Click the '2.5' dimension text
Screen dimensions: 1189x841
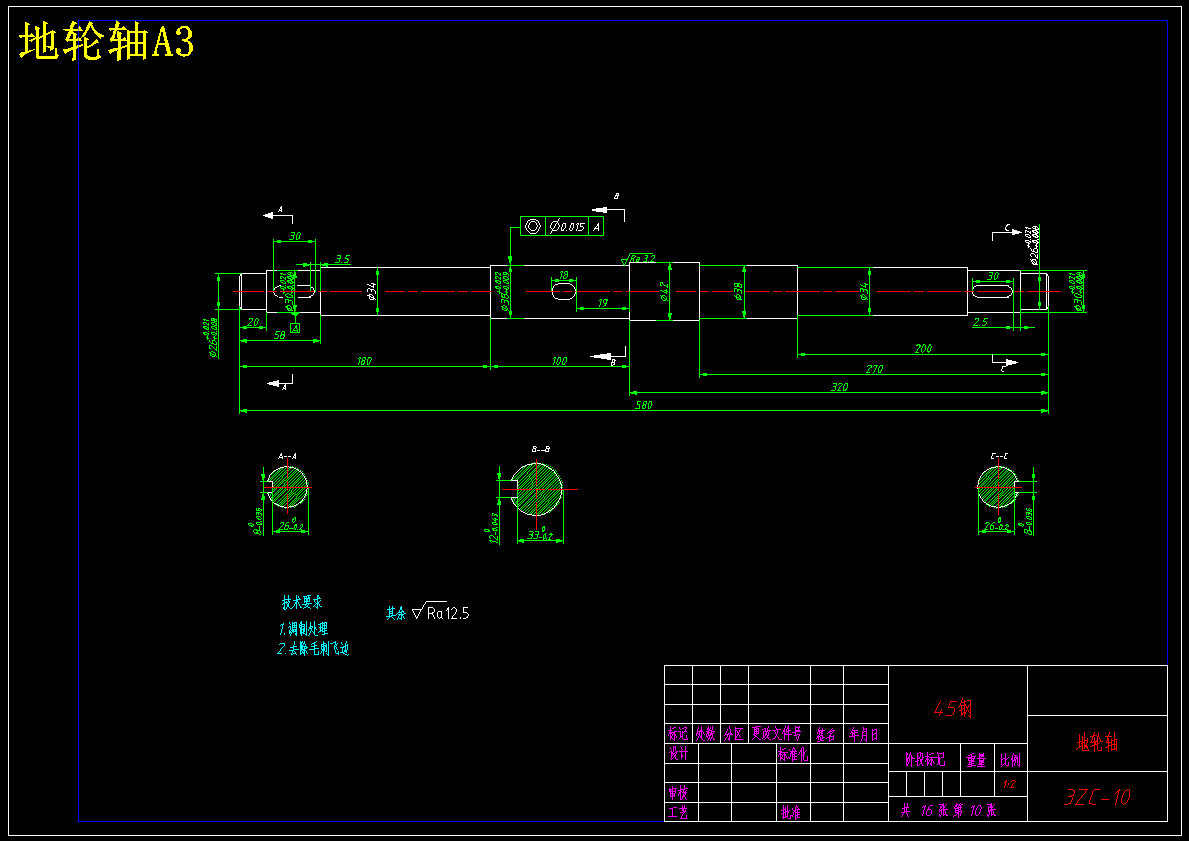pyautogui.click(x=980, y=322)
